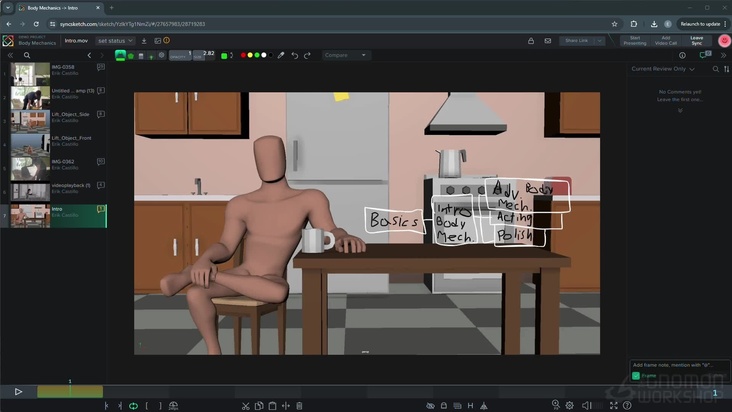Select the eyedropper color picker tool
Image resolution: width=732 pixels, height=412 pixels.
pyautogui.click(x=281, y=55)
